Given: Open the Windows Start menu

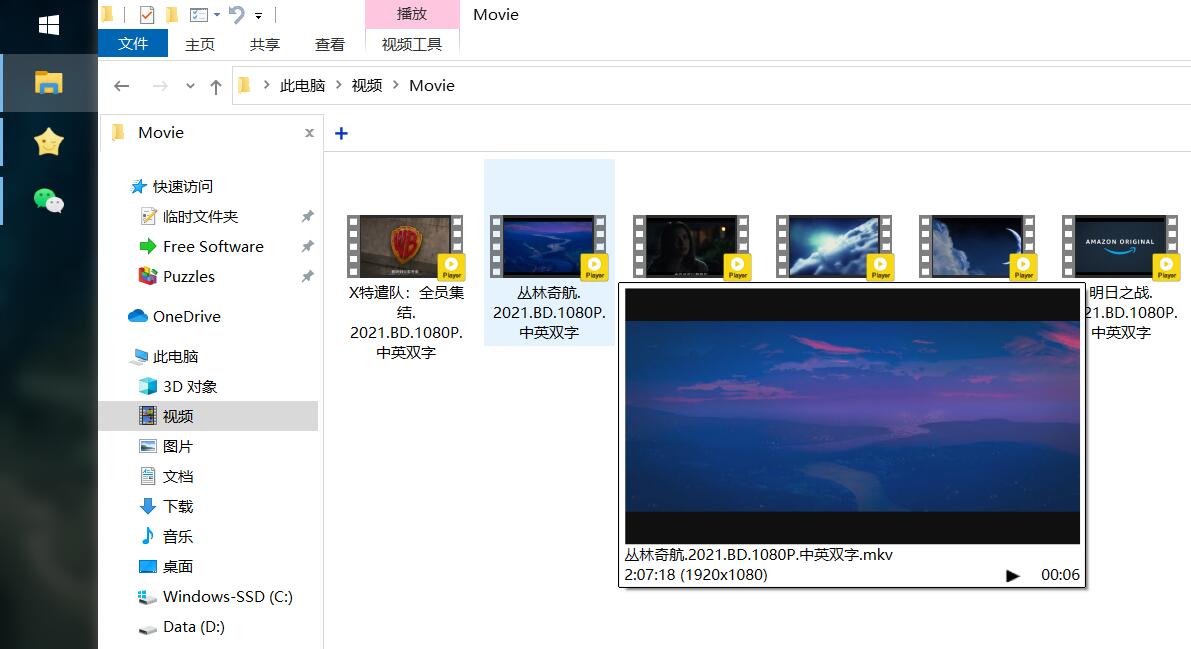Looking at the screenshot, I should [48, 25].
